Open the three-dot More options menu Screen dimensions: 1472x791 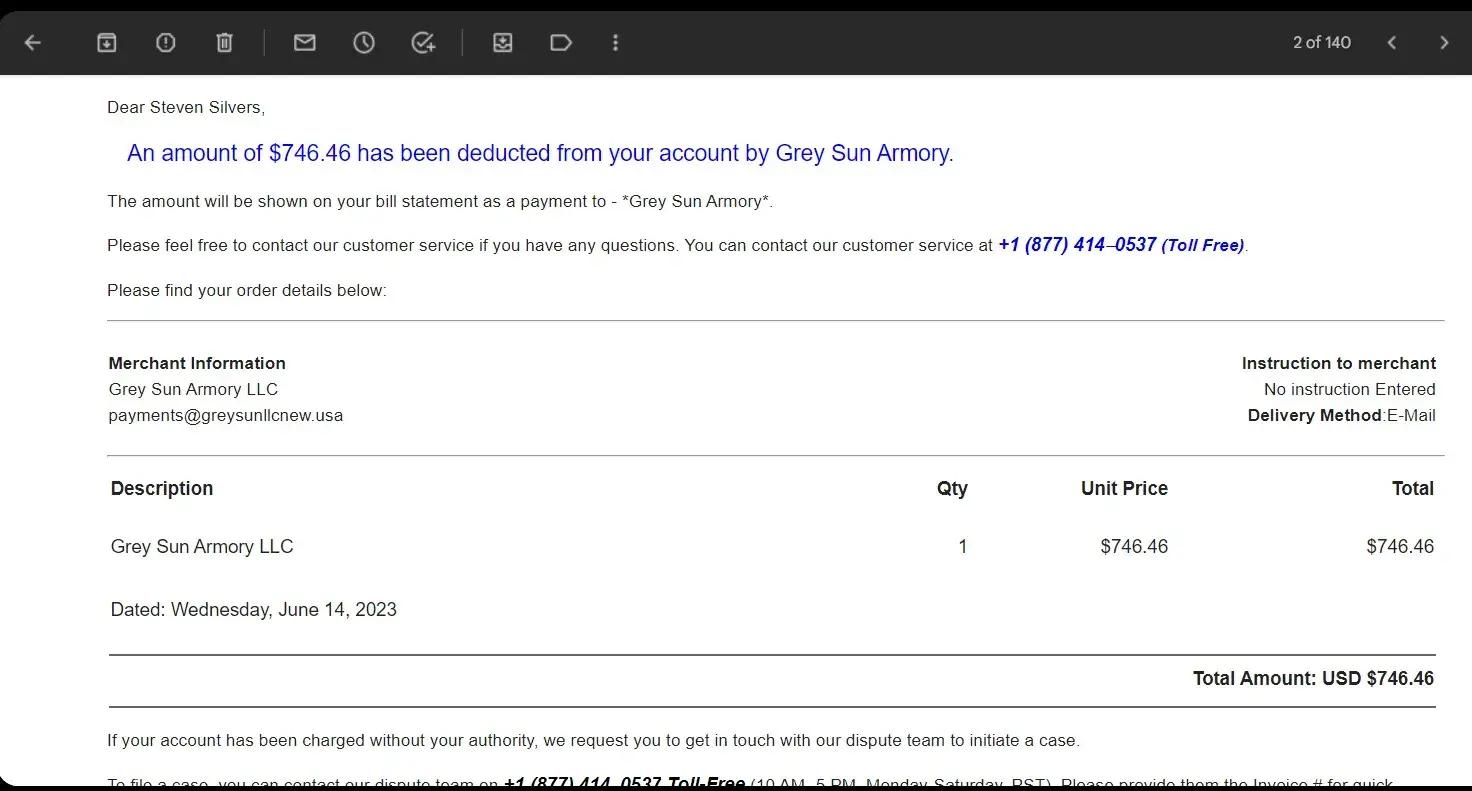pyautogui.click(x=615, y=42)
